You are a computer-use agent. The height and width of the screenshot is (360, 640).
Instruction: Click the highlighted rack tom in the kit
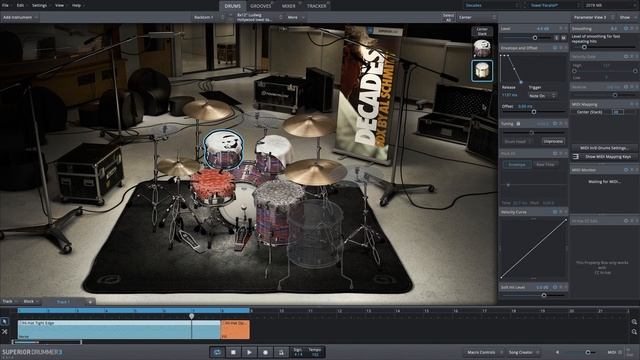pos(223,150)
